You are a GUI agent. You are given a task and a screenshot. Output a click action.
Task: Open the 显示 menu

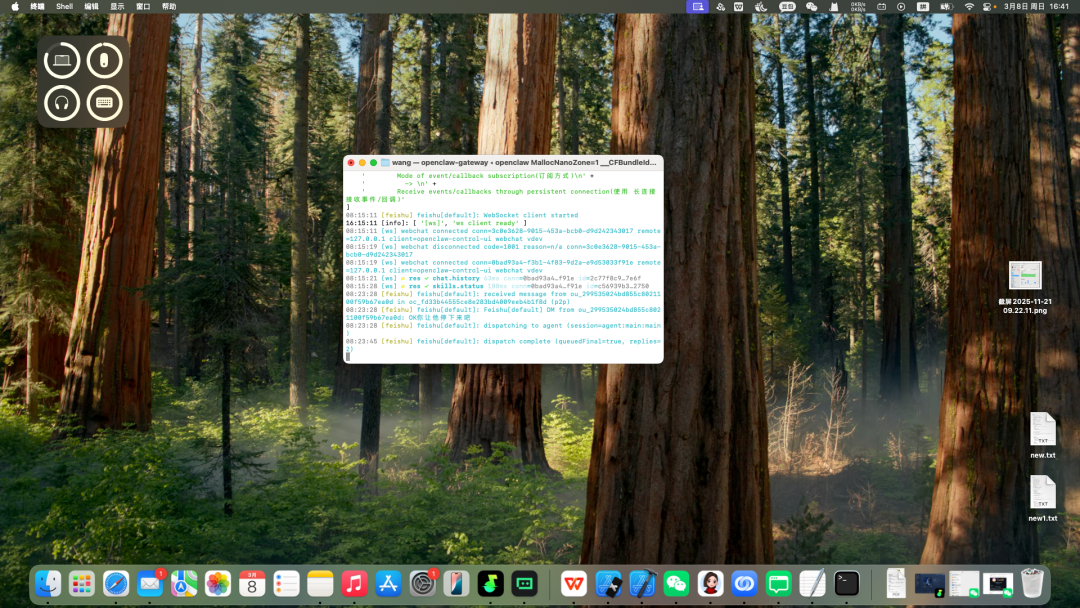pos(117,6)
